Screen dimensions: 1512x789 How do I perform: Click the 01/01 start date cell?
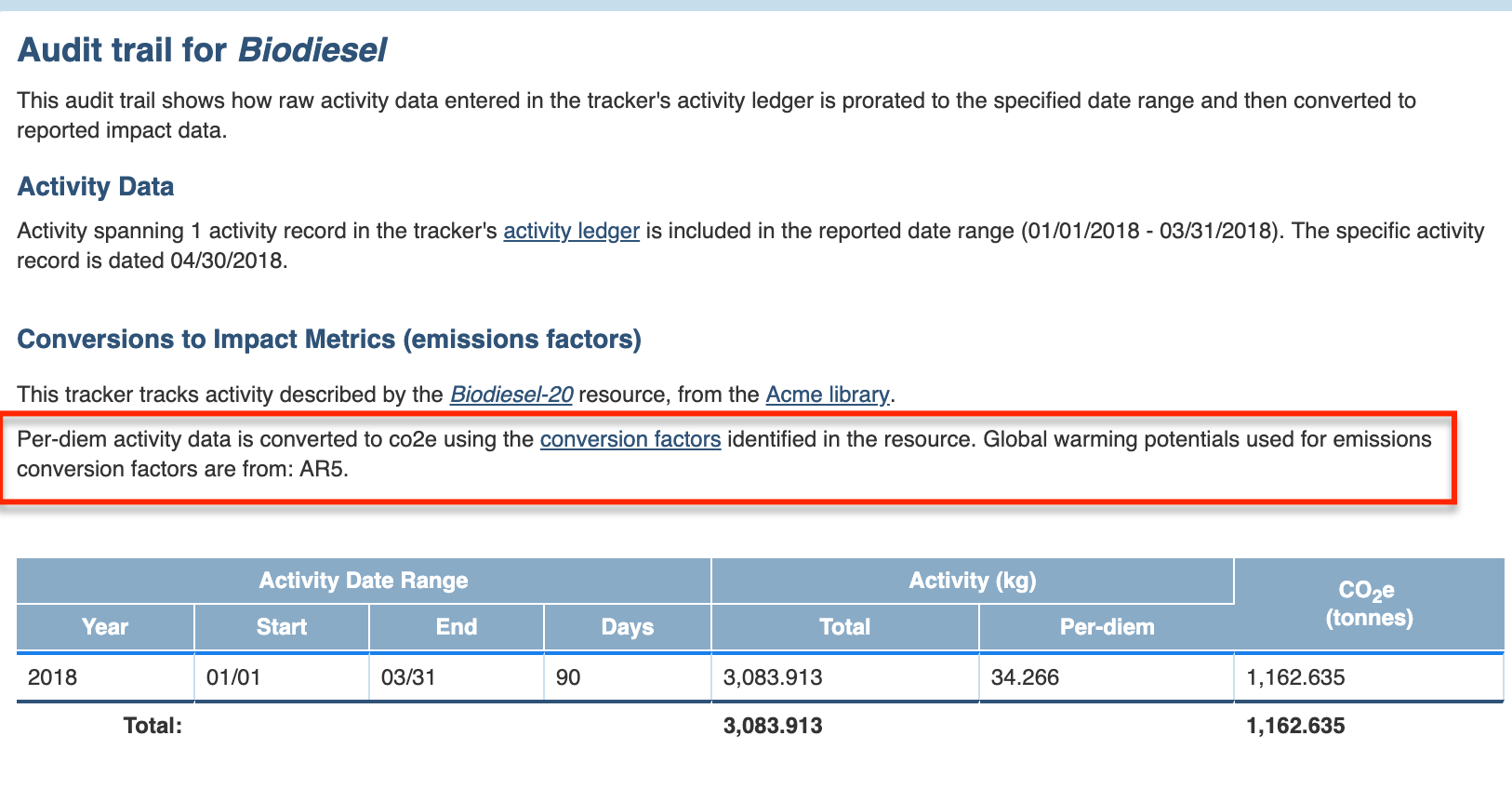(233, 677)
